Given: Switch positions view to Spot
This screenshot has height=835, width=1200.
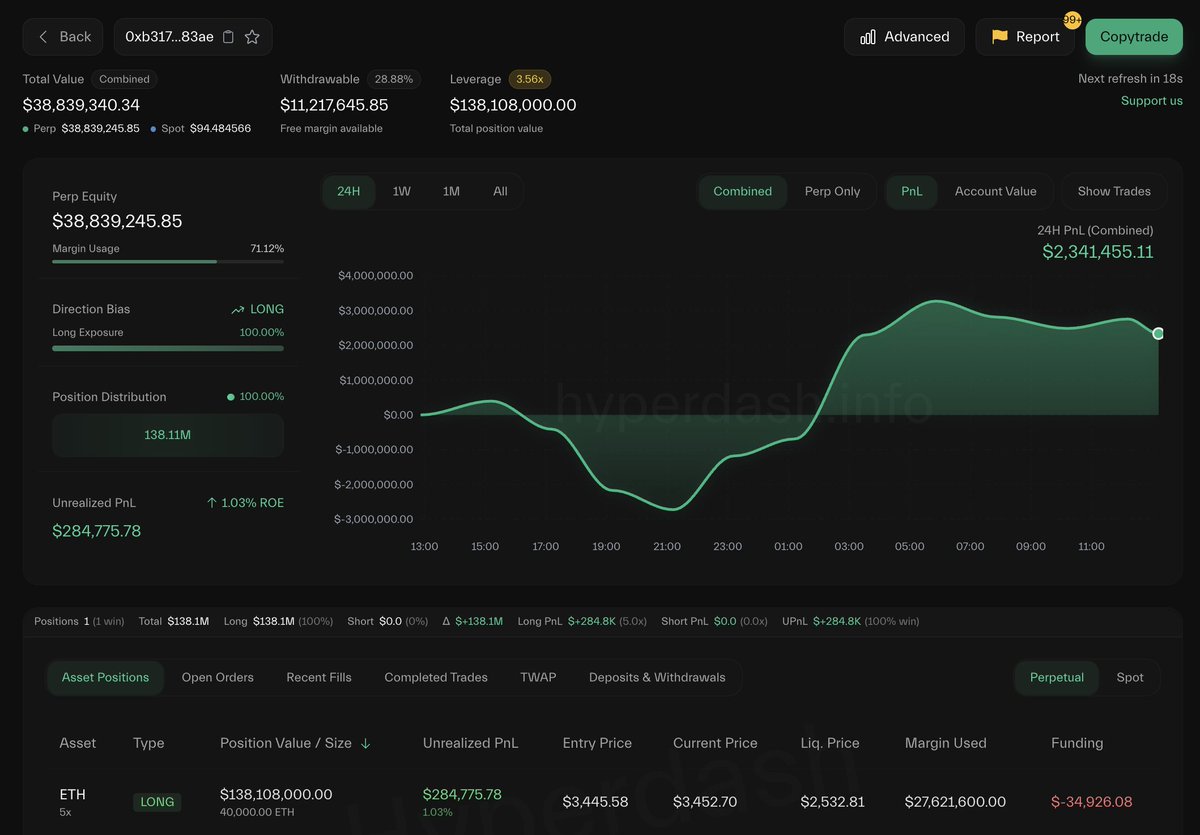Looking at the screenshot, I should (x=1130, y=677).
